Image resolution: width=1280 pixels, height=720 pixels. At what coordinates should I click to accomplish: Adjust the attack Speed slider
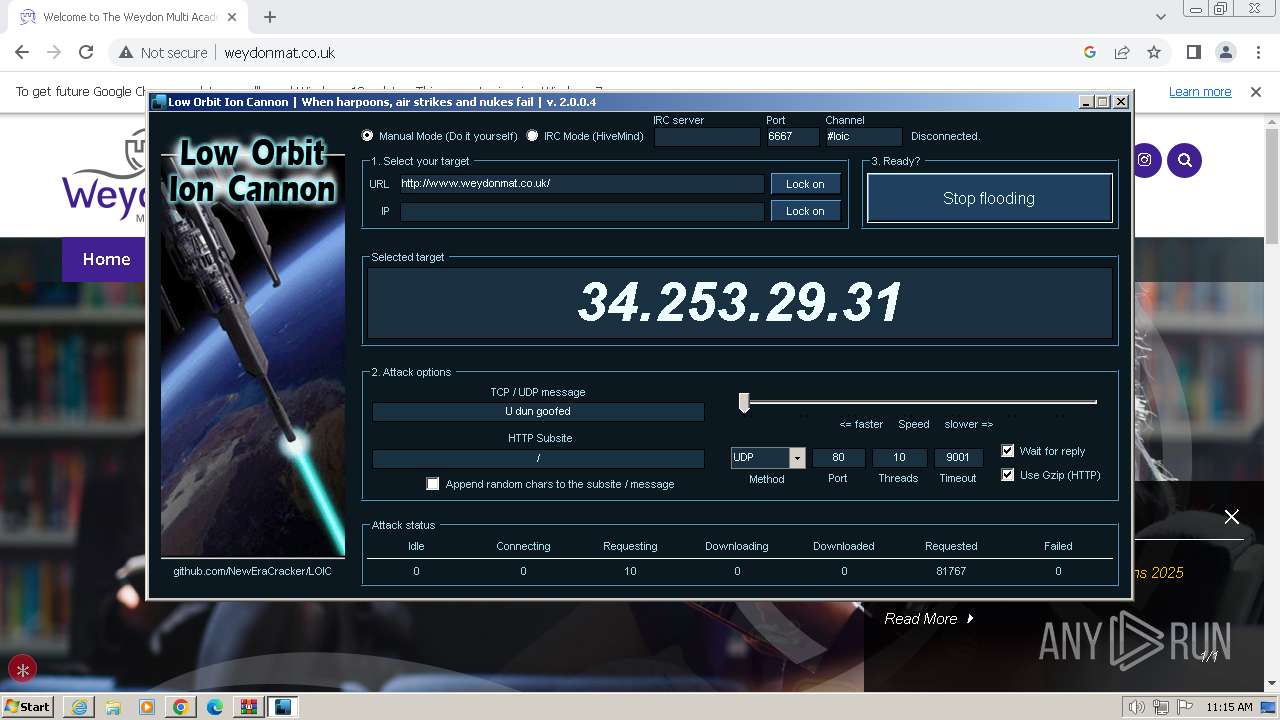[x=744, y=402]
